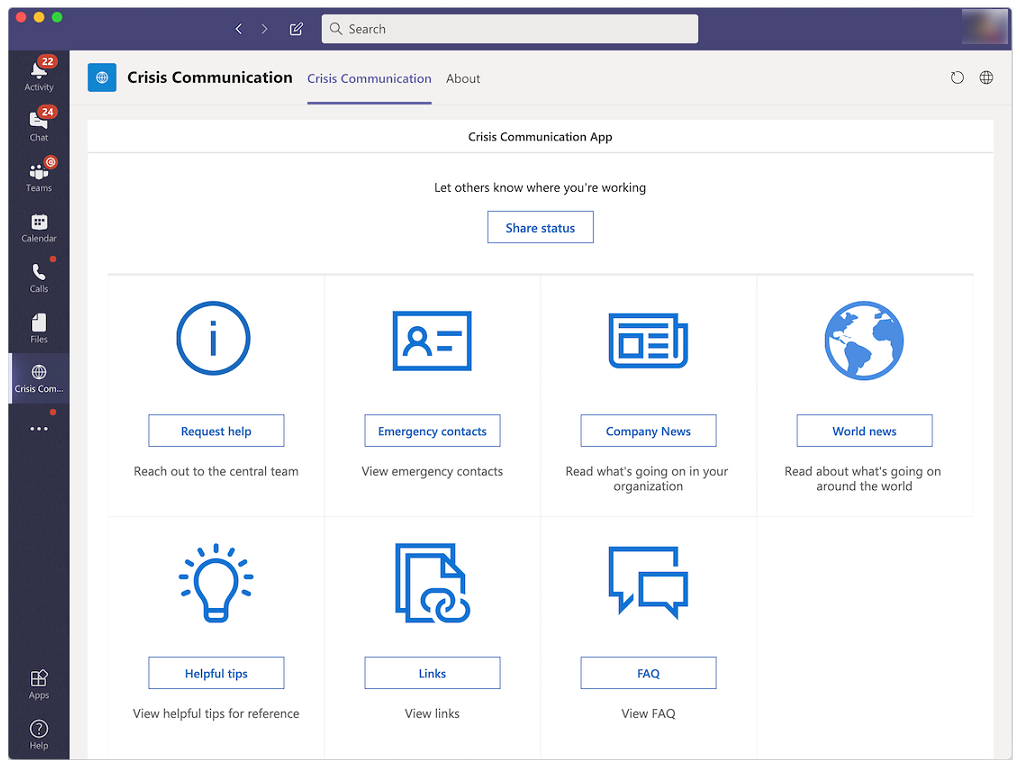Viewport: 1020px width, 769px height.
Task: Click the back navigation chevron
Action: (238, 28)
